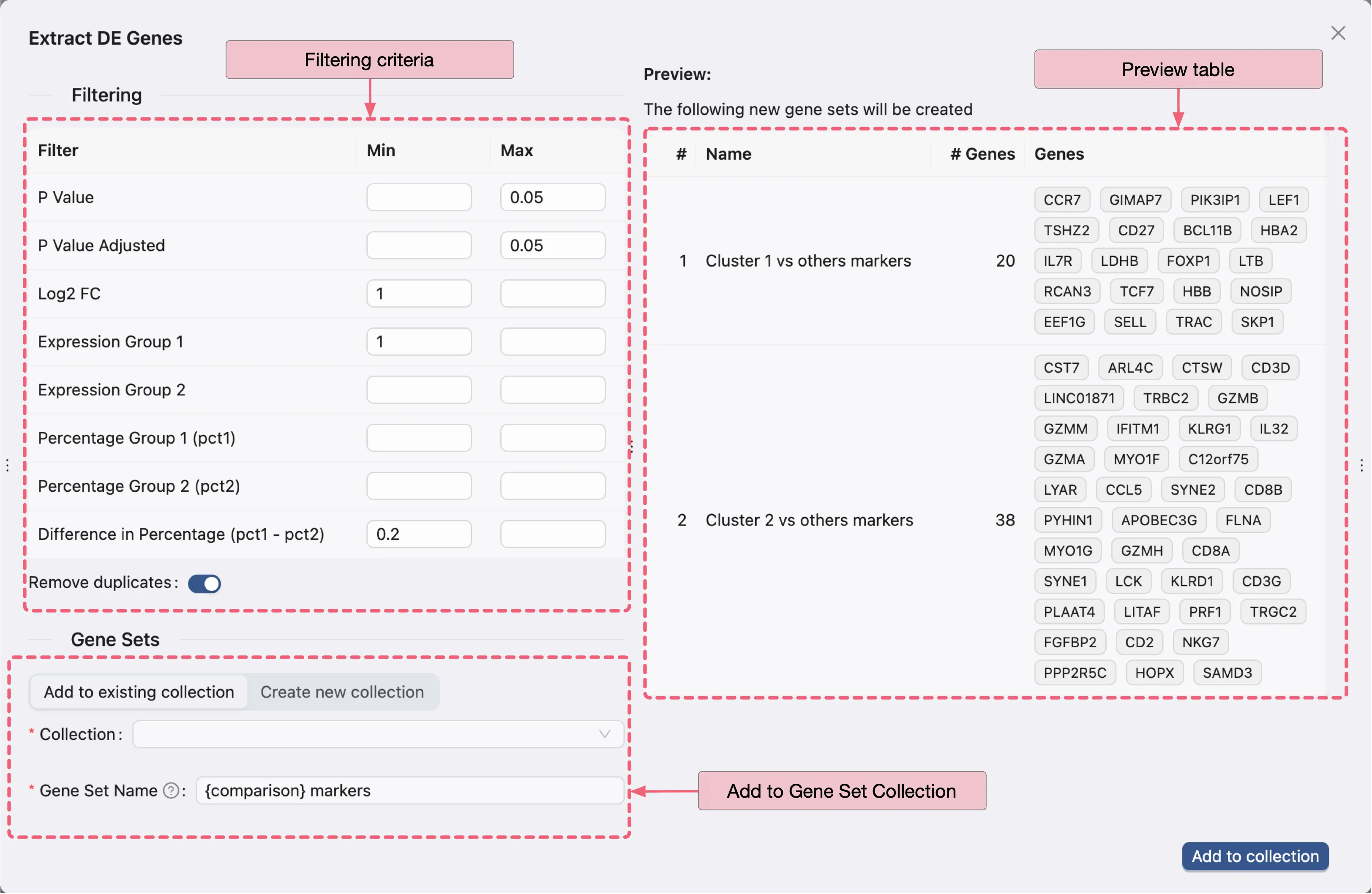Close the Extract DE Genes dialog
1372x894 pixels.
click(1338, 33)
